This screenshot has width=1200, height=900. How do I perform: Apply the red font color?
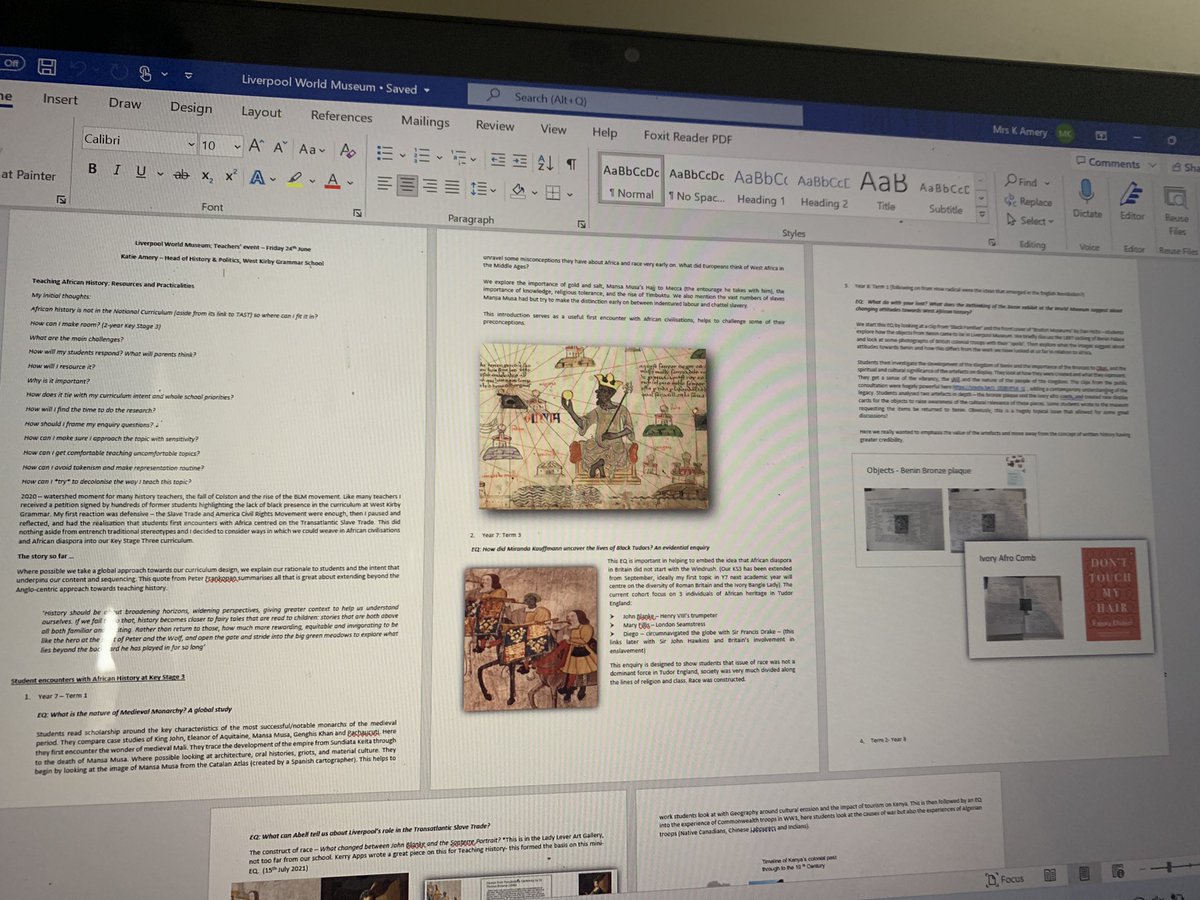pos(335,183)
